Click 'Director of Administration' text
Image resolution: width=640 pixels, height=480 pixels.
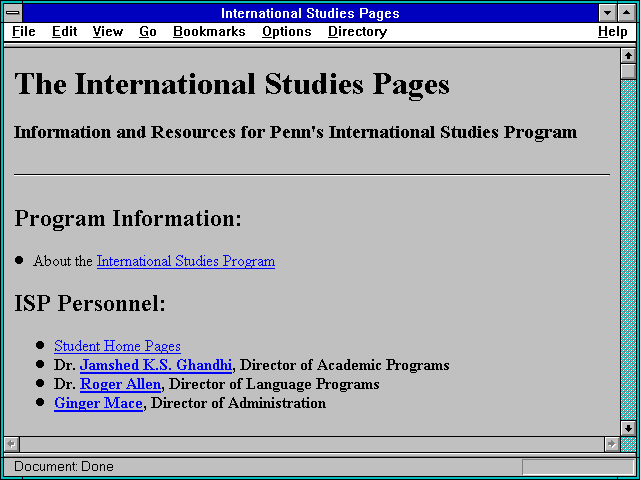pyautogui.click(x=238, y=403)
